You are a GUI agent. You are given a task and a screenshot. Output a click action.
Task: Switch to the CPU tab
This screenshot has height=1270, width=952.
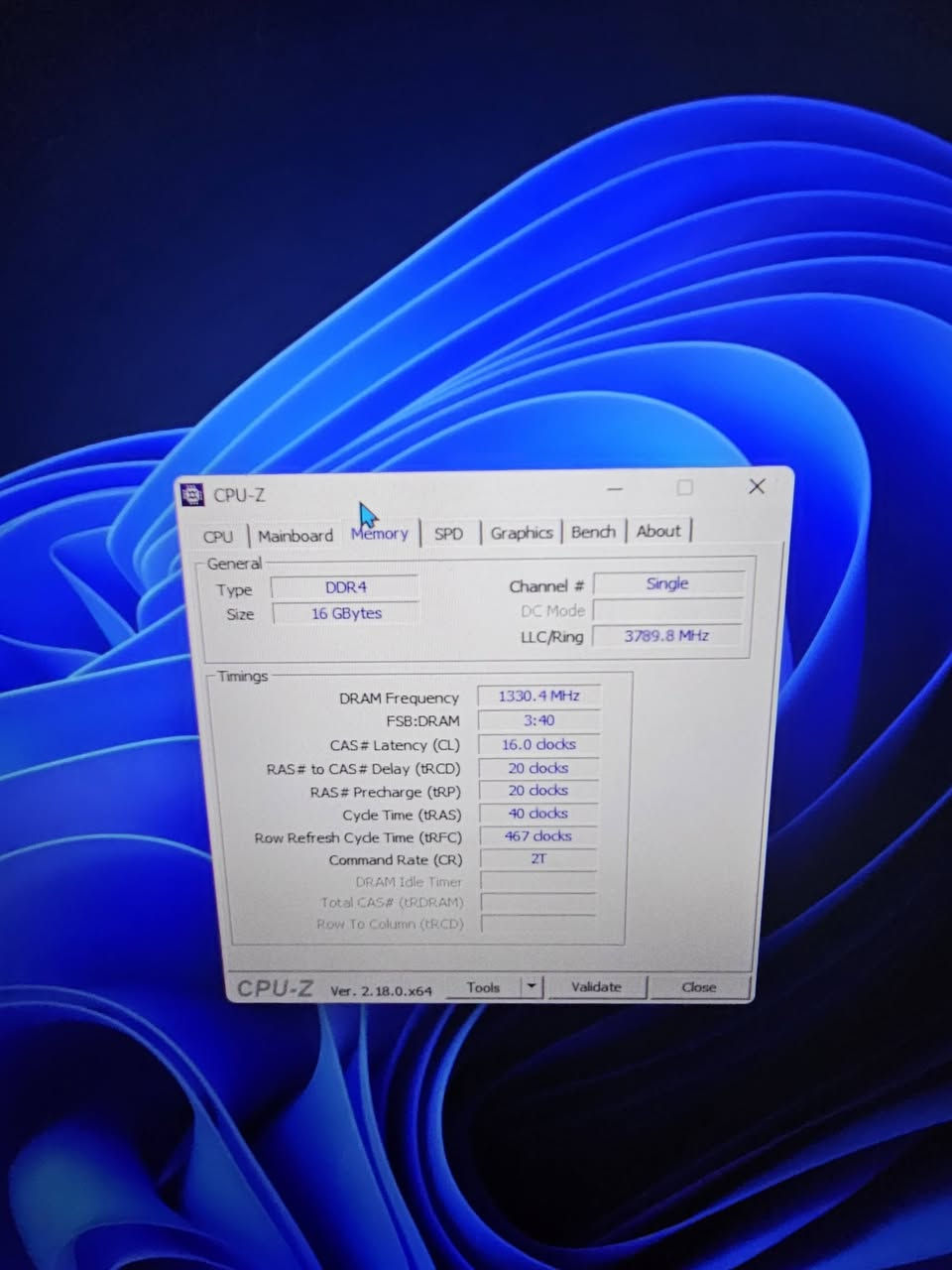[218, 536]
